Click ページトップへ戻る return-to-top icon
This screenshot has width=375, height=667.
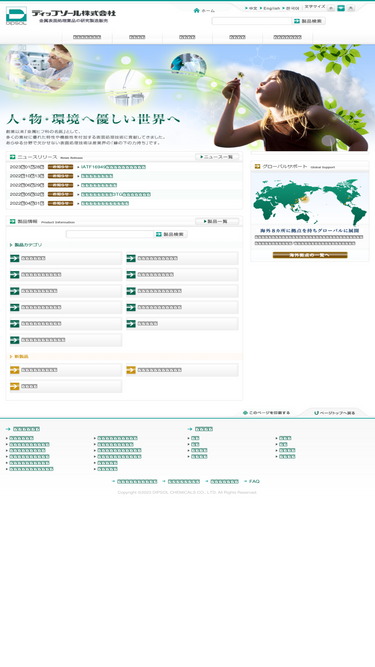tap(316, 413)
